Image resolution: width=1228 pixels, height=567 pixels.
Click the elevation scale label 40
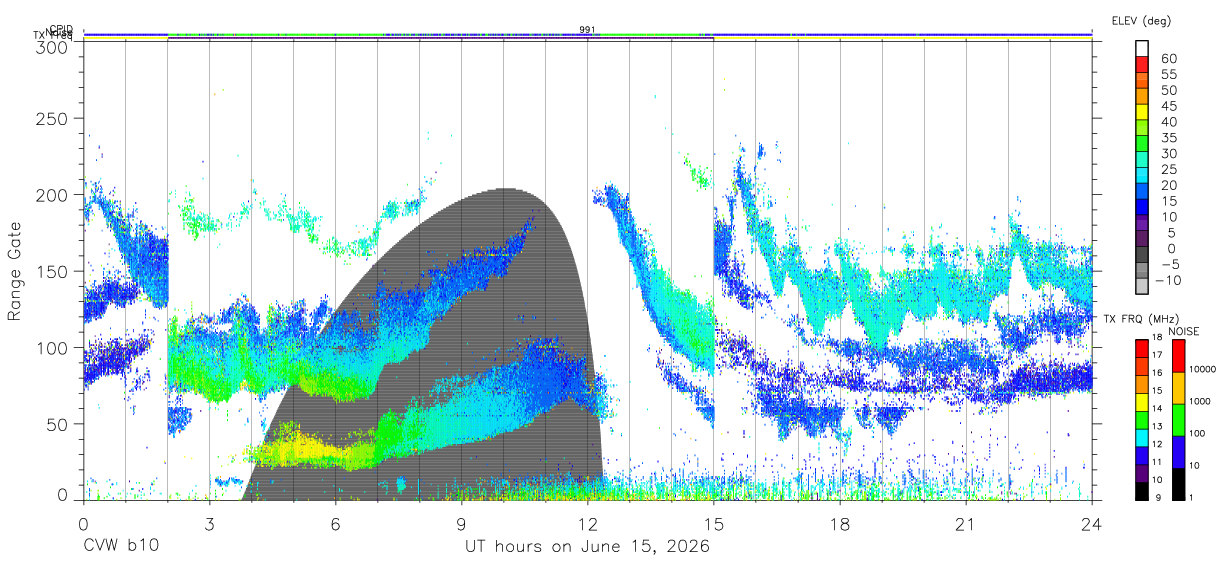coord(1168,122)
